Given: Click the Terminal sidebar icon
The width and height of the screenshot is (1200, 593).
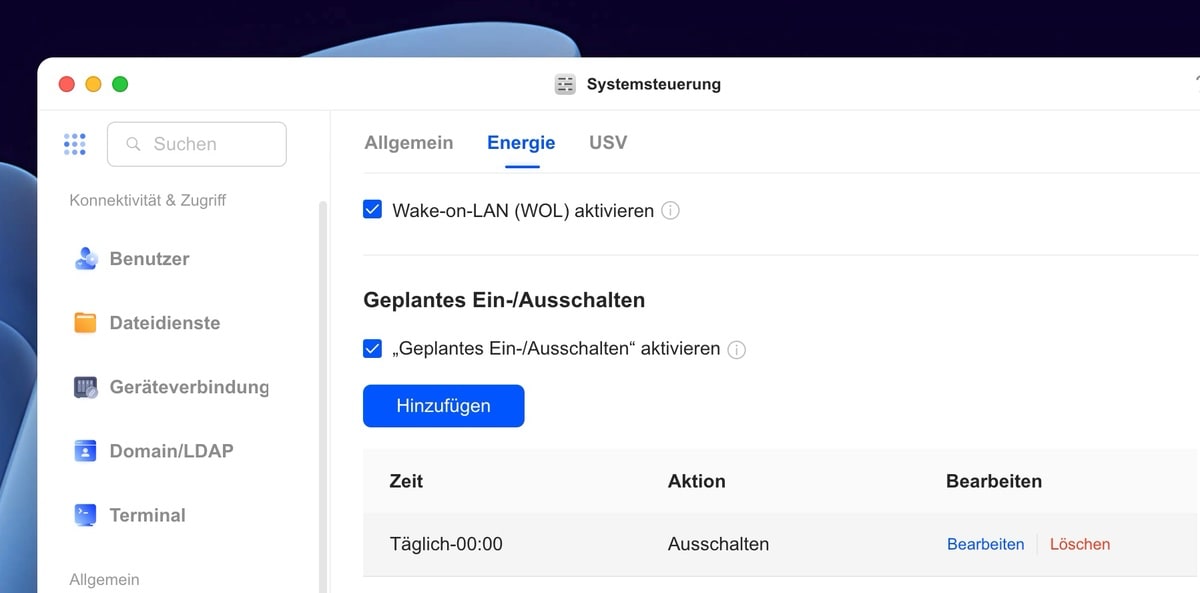Looking at the screenshot, I should [86, 515].
